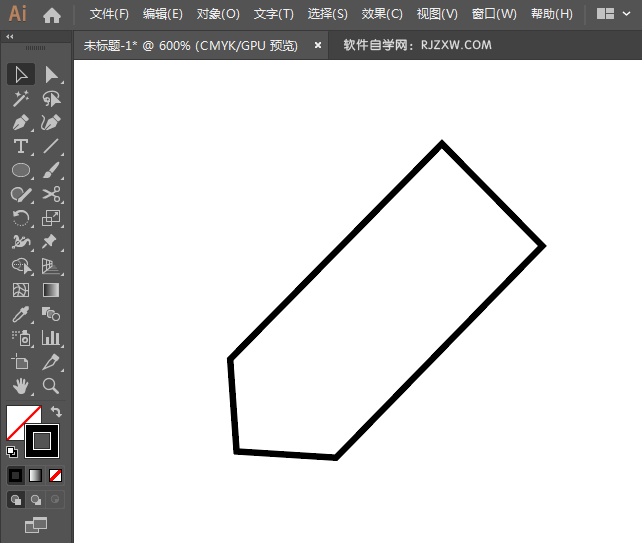Screen dimensions: 642x543
Task: Select the Direct Selection tool
Action: click(51, 75)
